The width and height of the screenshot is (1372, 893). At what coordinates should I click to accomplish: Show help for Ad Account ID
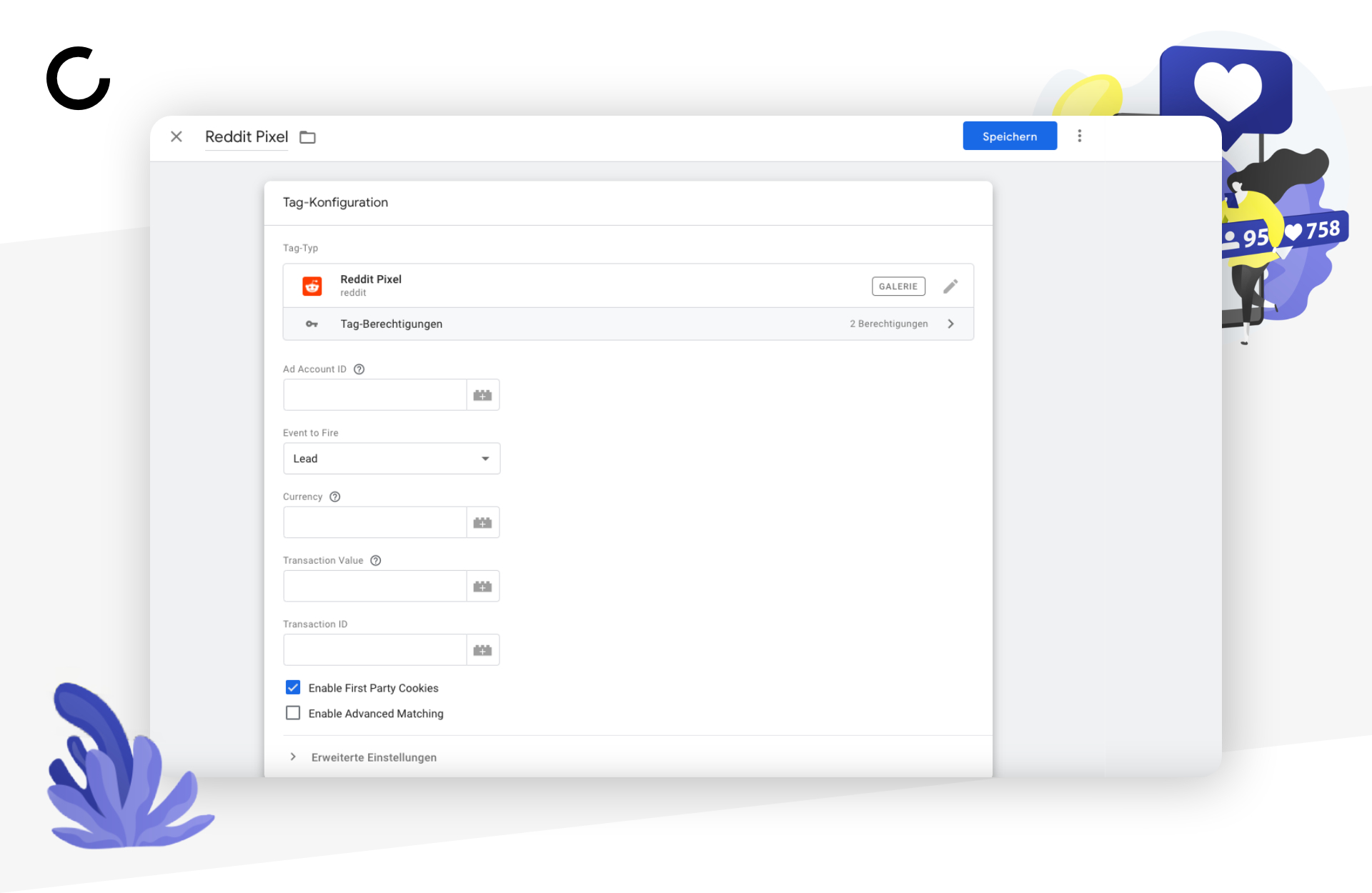[359, 369]
